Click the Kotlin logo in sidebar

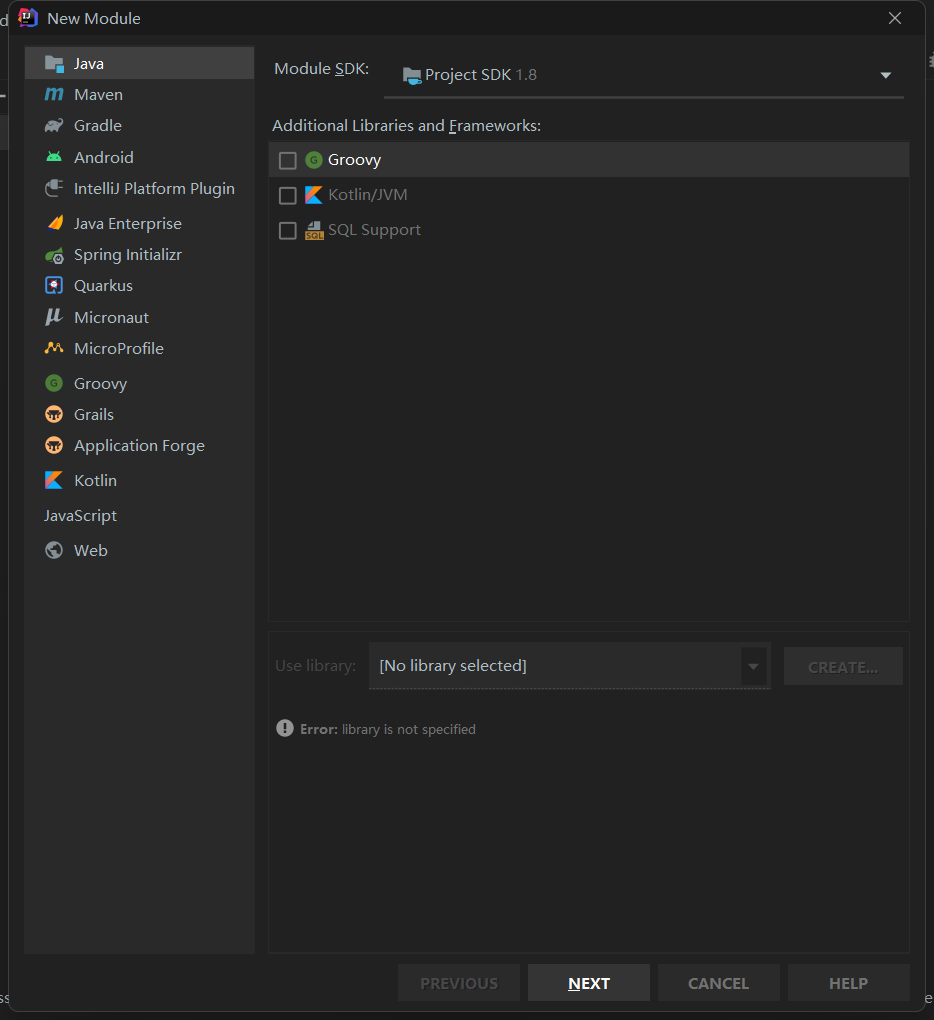pos(54,480)
